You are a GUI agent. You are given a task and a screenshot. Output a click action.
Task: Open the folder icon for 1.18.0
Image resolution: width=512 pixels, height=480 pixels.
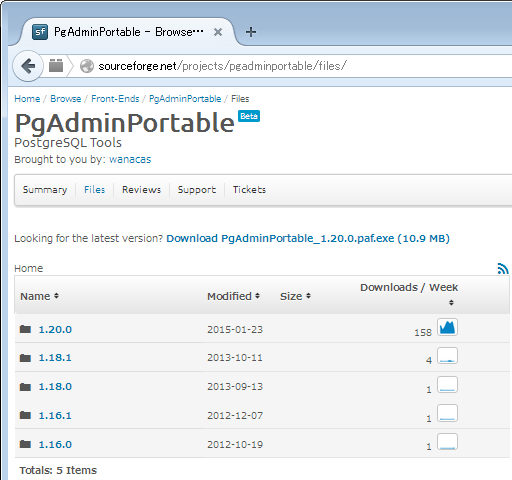[x=25, y=387]
